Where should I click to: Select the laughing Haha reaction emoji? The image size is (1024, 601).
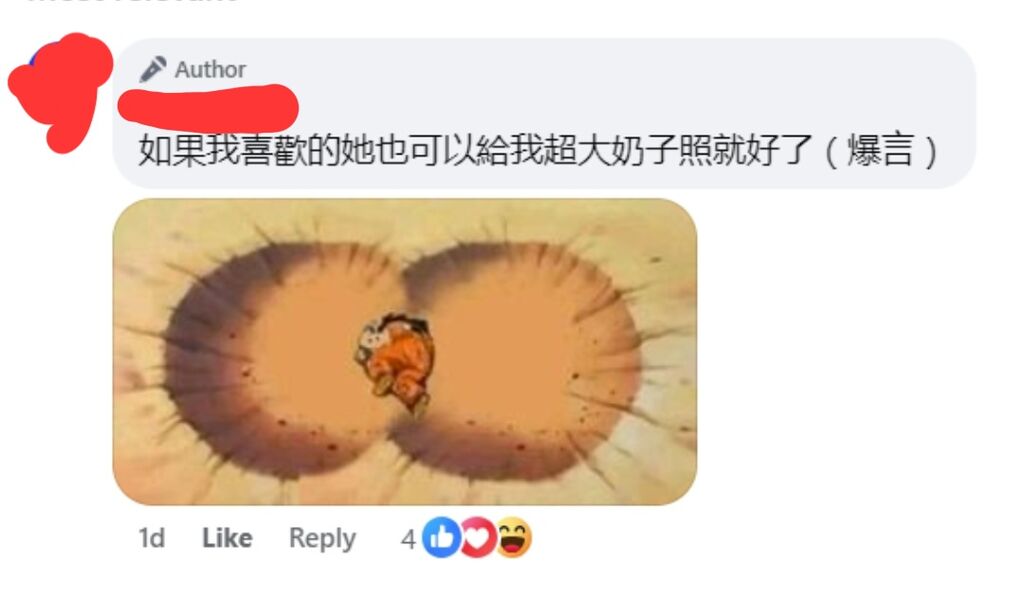pyautogui.click(x=513, y=537)
